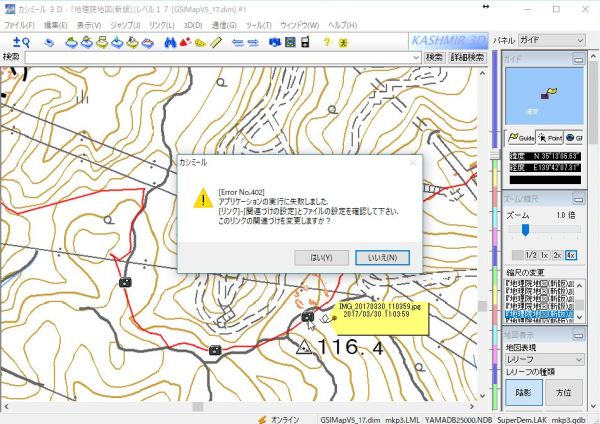Image resolution: width=600 pixels, height=424 pixels.
Task: Click いいえ(N) in the error dialog
Action: coord(382,258)
